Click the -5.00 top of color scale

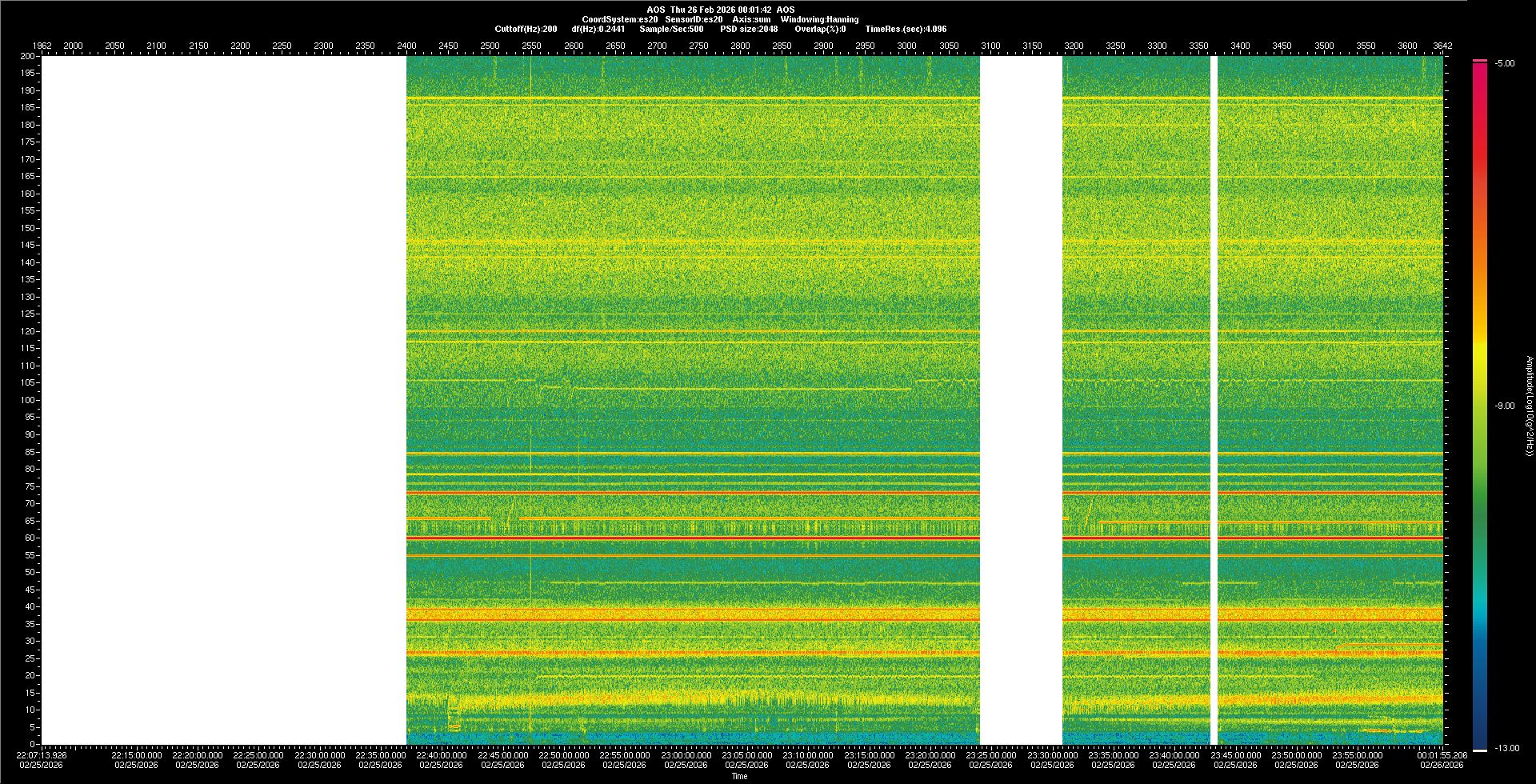pos(1505,63)
